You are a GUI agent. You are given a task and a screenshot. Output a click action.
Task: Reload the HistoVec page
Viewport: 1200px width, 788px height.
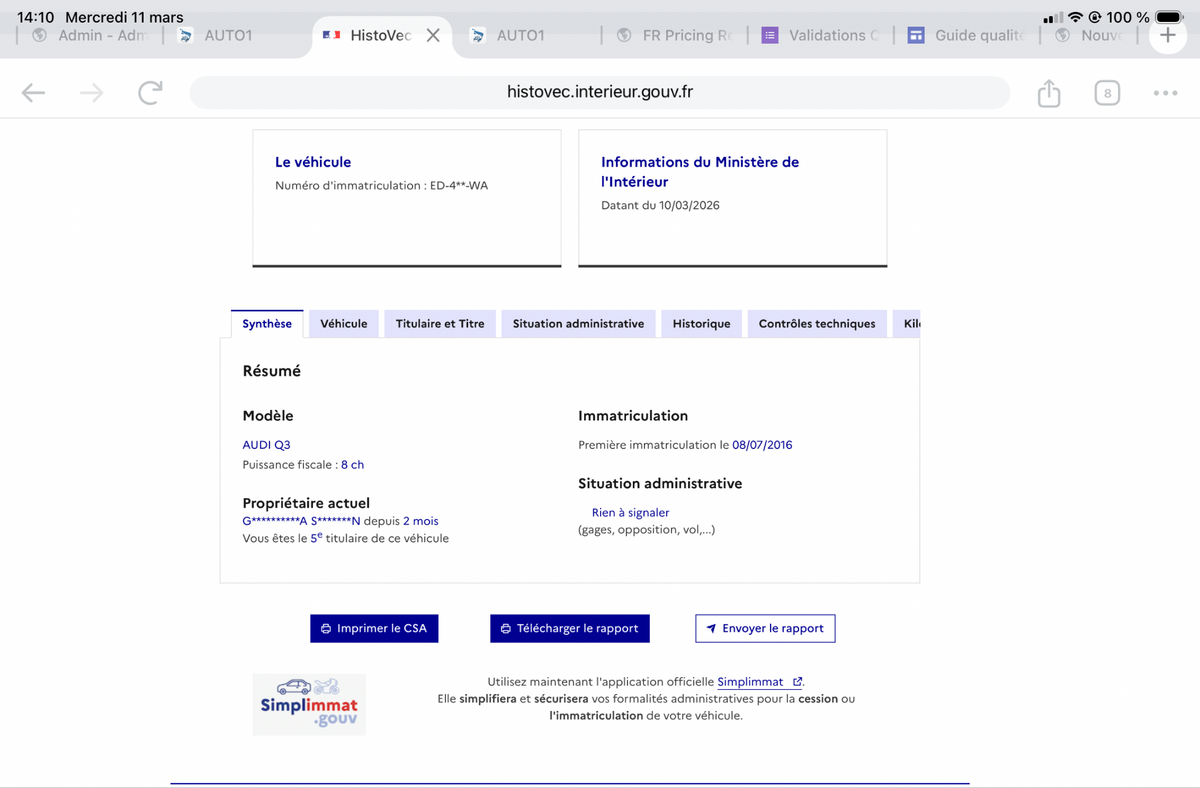pyautogui.click(x=150, y=93)
